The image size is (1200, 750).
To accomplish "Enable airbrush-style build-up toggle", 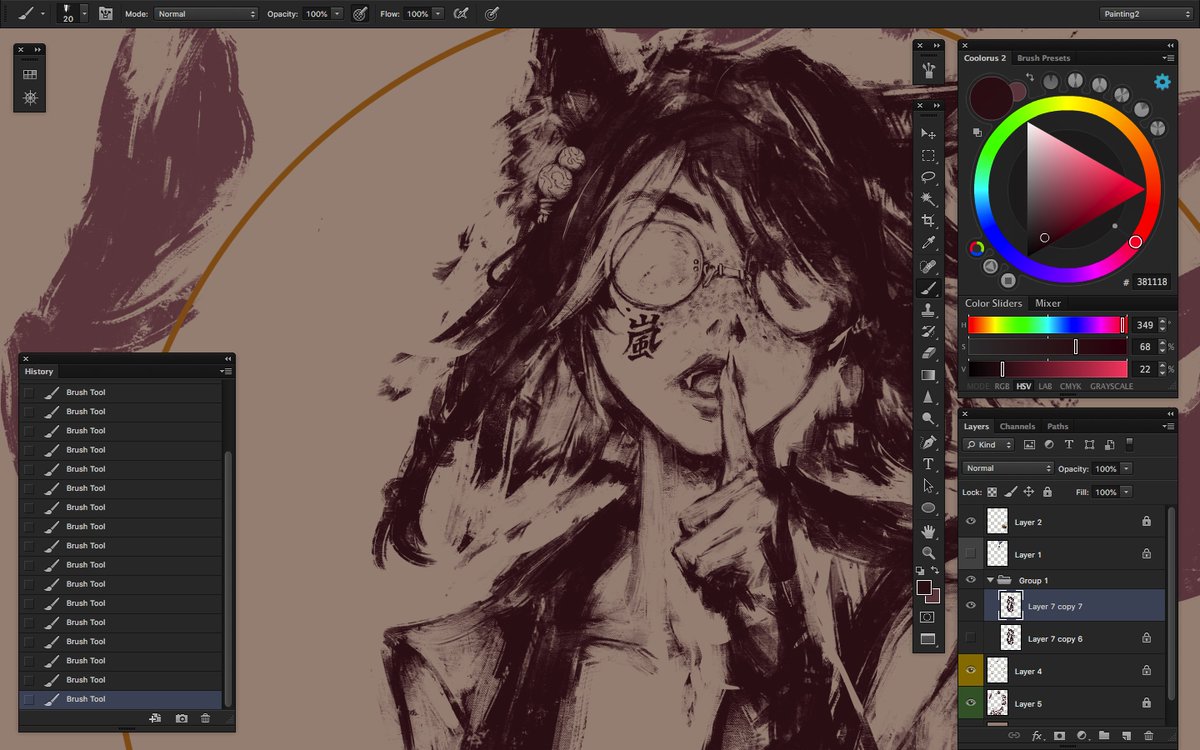I will tap(461, 14).
